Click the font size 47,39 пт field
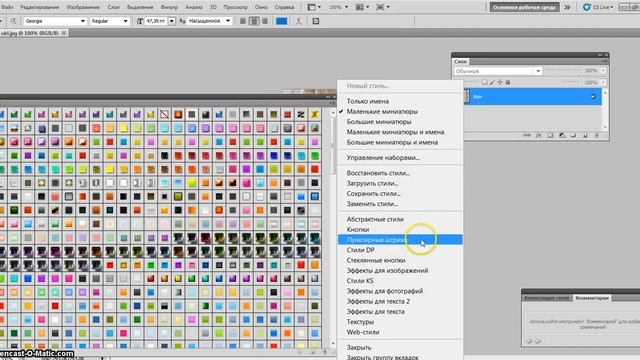Image resolution: width=640 pixels, height=360 pixels. click(x=156, y=21)
